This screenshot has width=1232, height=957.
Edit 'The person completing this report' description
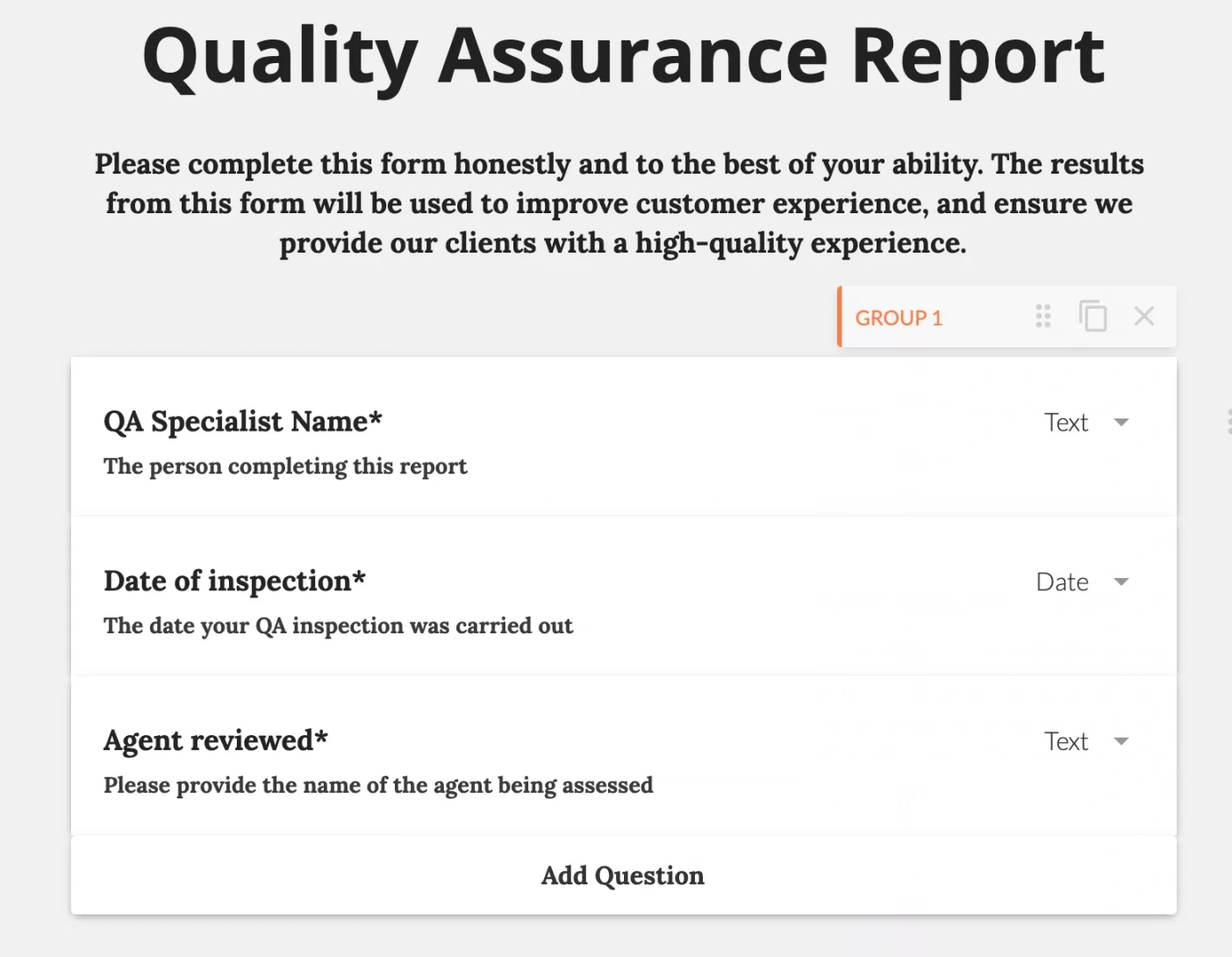(285, 467)
